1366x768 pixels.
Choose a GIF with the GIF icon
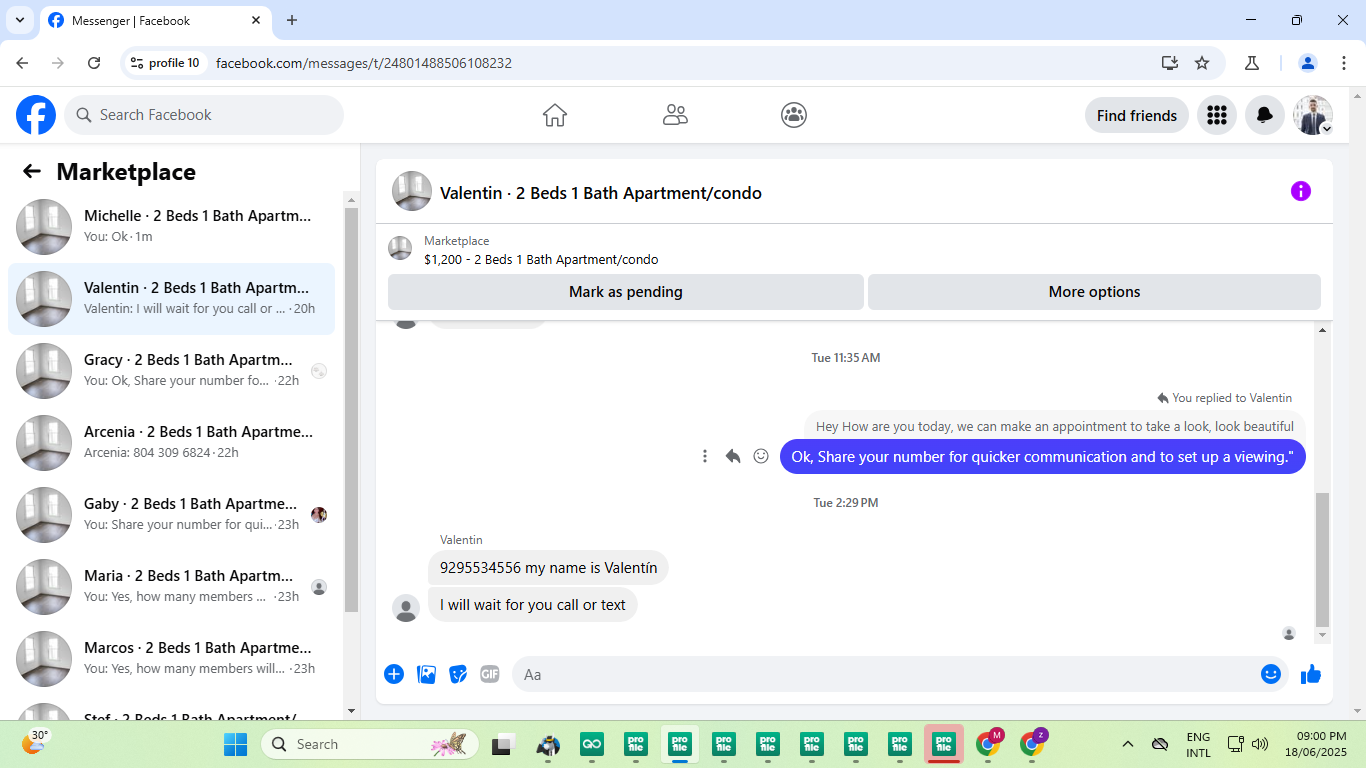(490, 674)
